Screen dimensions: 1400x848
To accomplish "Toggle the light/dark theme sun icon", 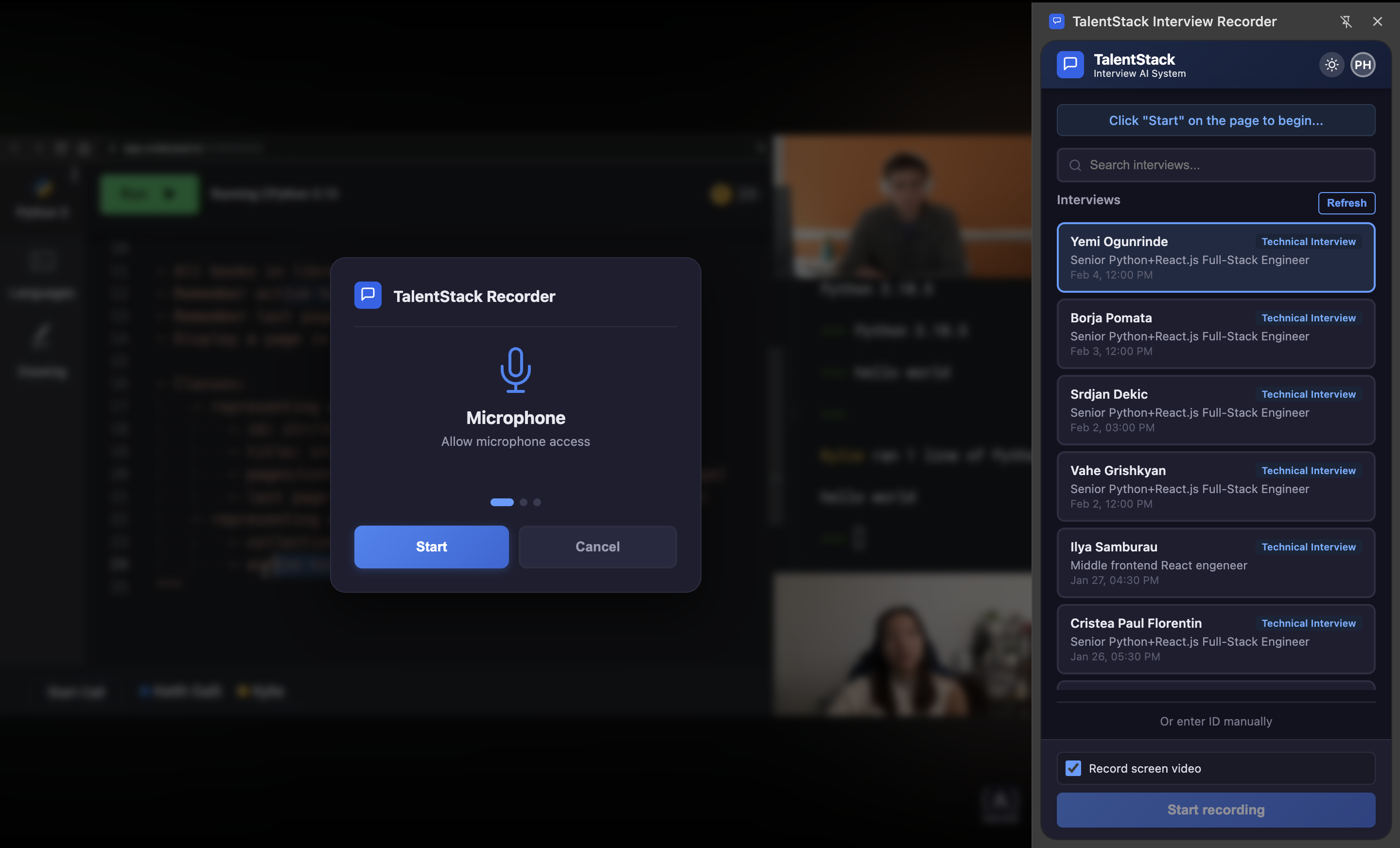I will [x=1331, y=64].
